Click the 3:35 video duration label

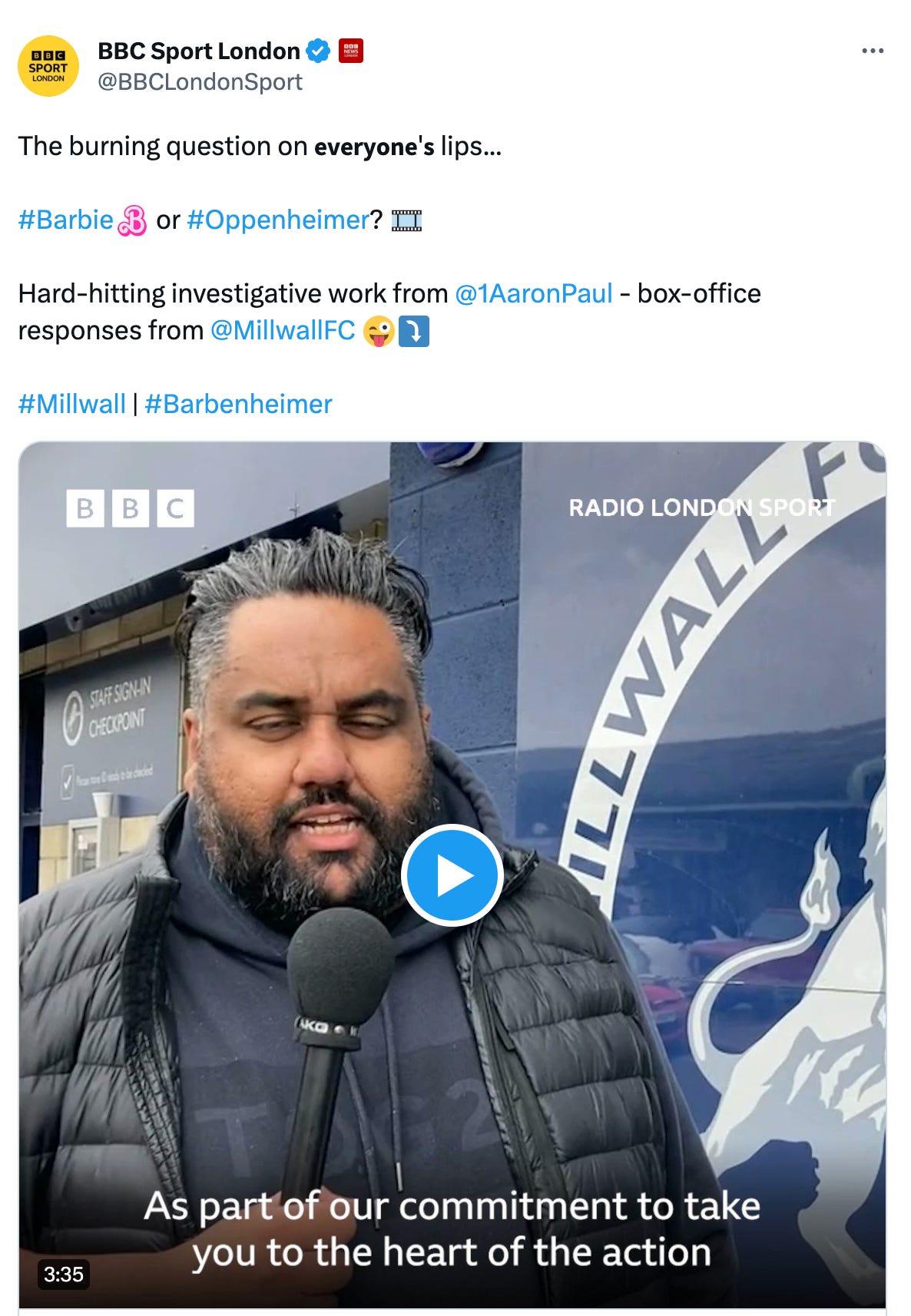(63, 1274)
